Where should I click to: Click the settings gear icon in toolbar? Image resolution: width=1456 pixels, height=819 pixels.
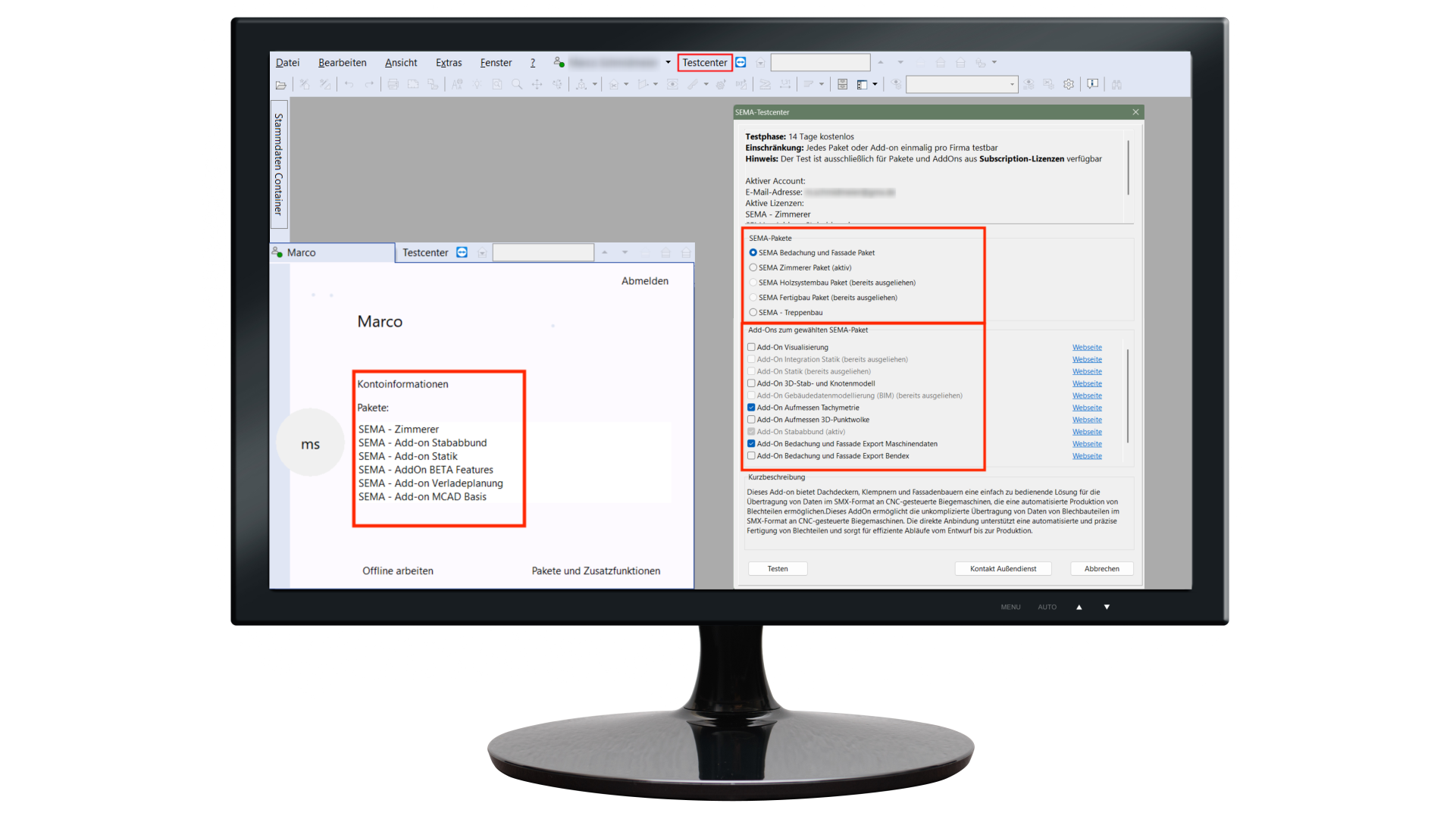click(1069, 85)
